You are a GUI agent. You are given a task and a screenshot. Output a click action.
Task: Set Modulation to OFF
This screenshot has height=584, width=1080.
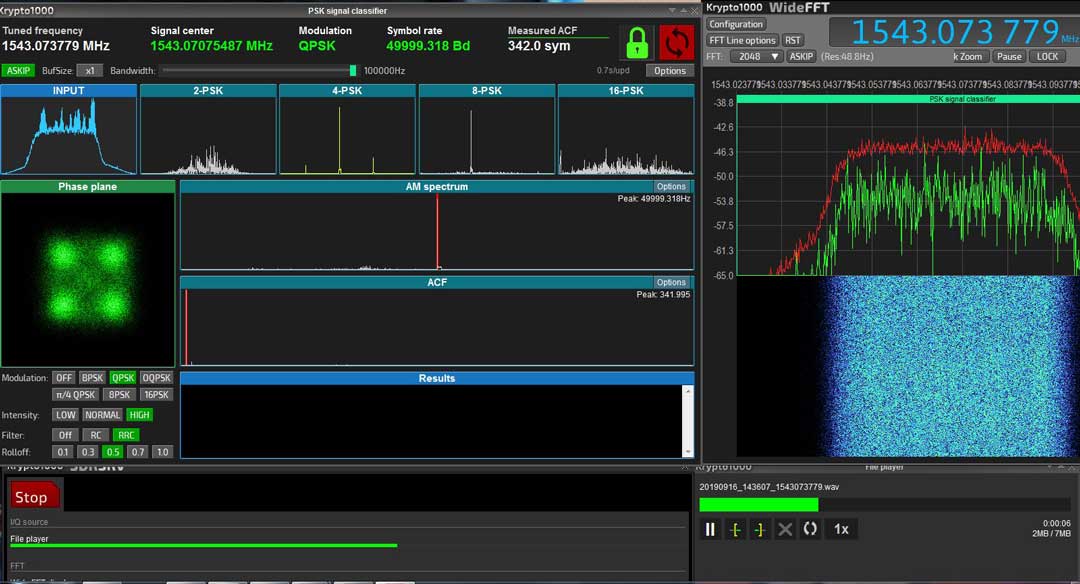point(64,377)
